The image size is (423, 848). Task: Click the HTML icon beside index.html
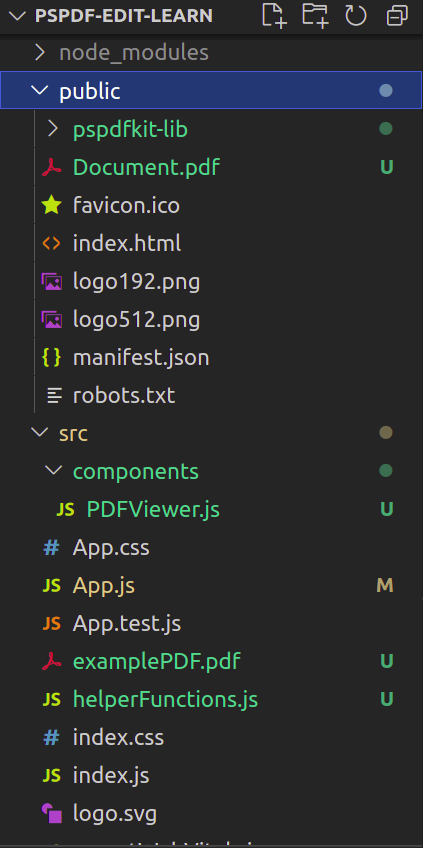point(51,243)
